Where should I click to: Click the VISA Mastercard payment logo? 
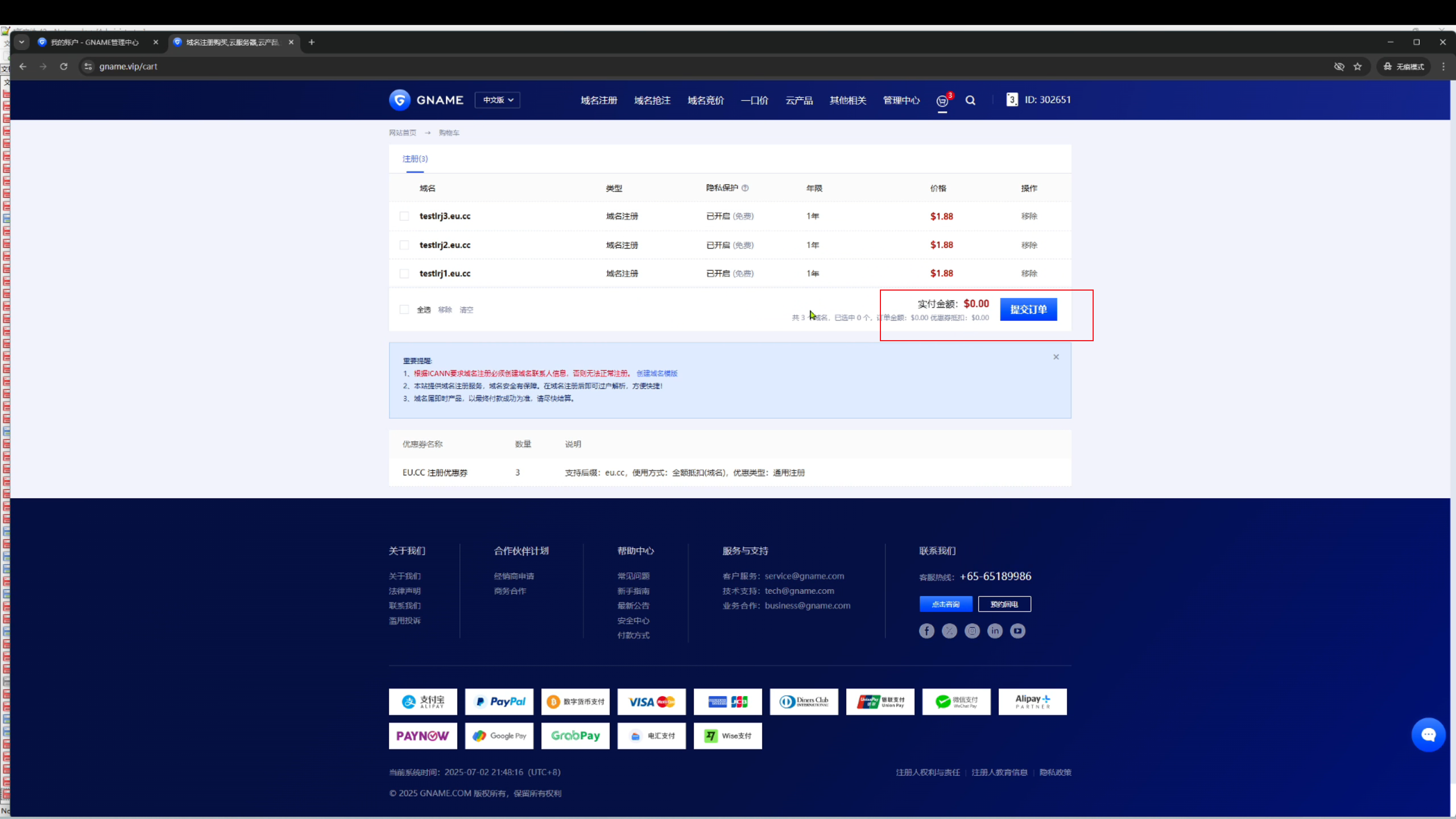(652, 702)
